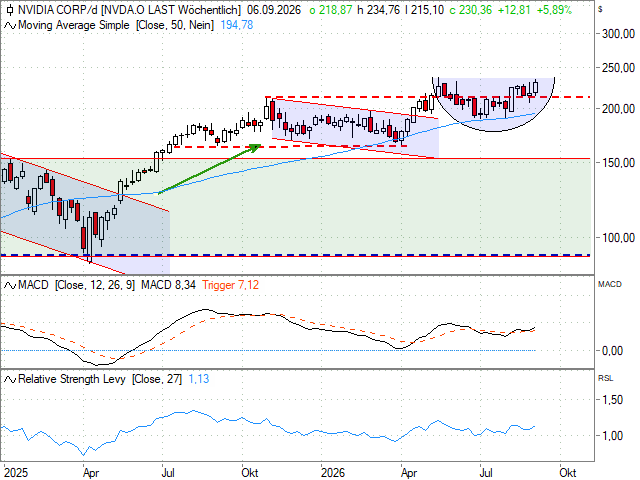This screenshot has height=480, width=640.
Task: Click the [Close, 50, Nein] parameters
Action: point(175,25)
